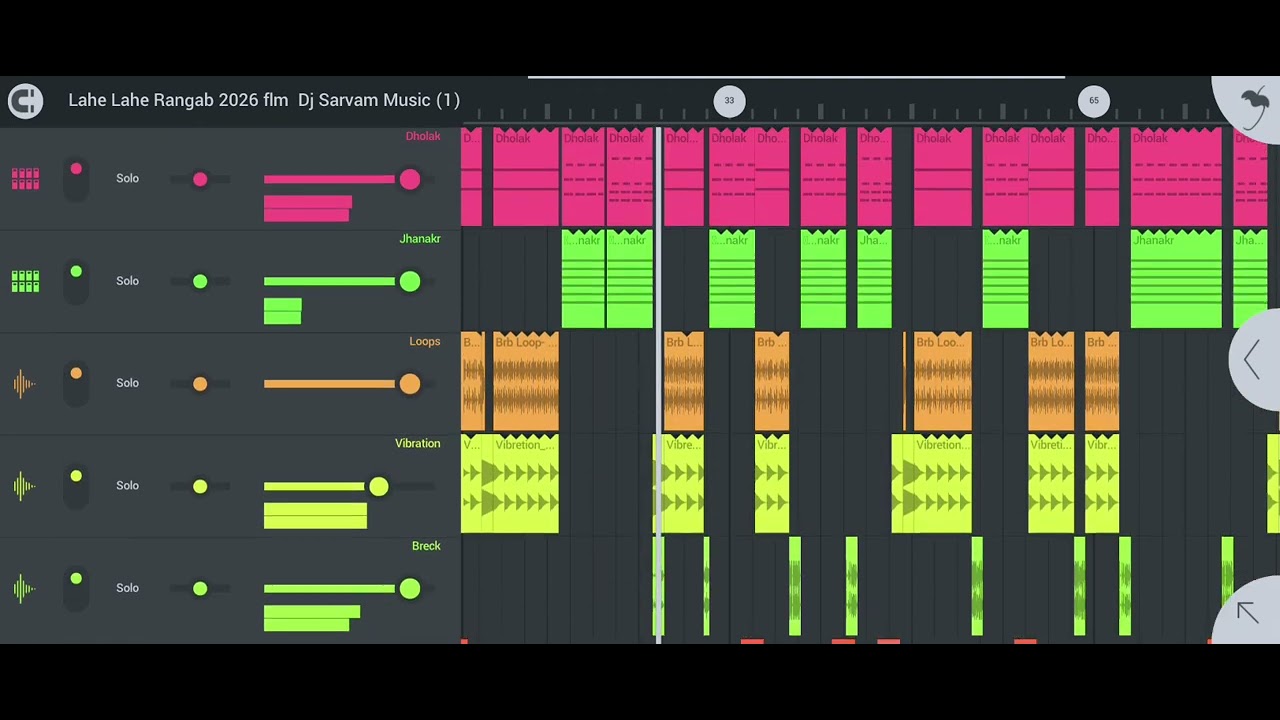Click the Loops volume slider handle
Screen dimensions: 1280x720
point(410,384)
